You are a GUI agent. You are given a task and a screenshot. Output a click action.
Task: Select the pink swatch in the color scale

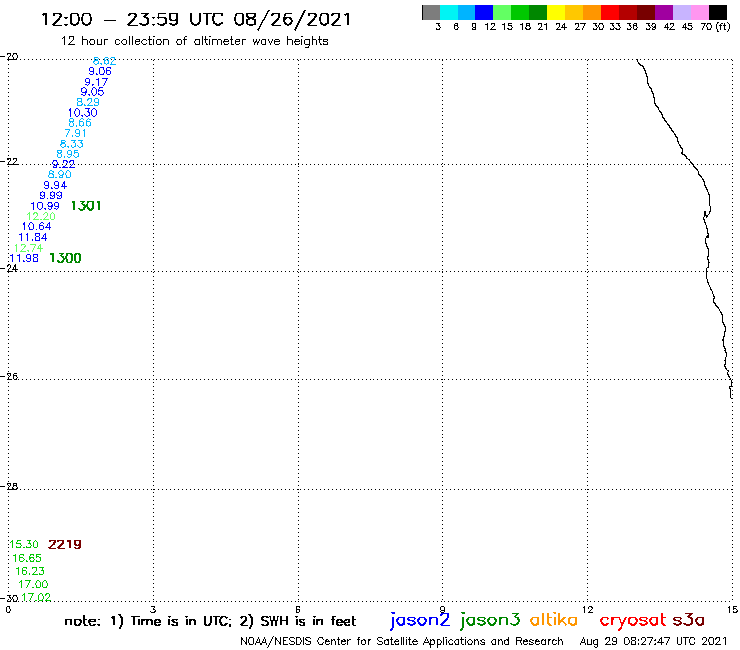coord(700,12)
